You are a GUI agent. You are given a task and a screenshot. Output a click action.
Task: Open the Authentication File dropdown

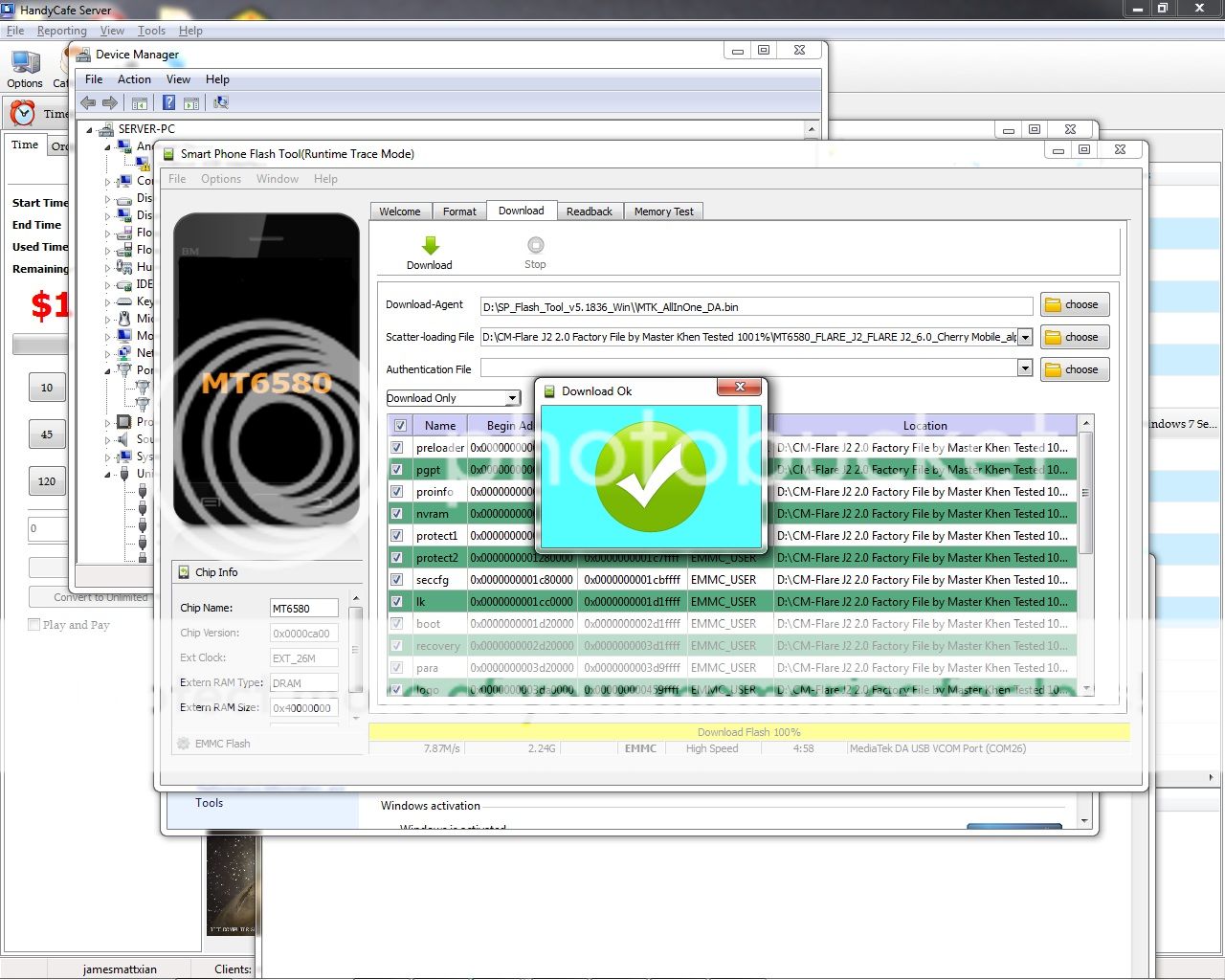[x=1025, y=368]
